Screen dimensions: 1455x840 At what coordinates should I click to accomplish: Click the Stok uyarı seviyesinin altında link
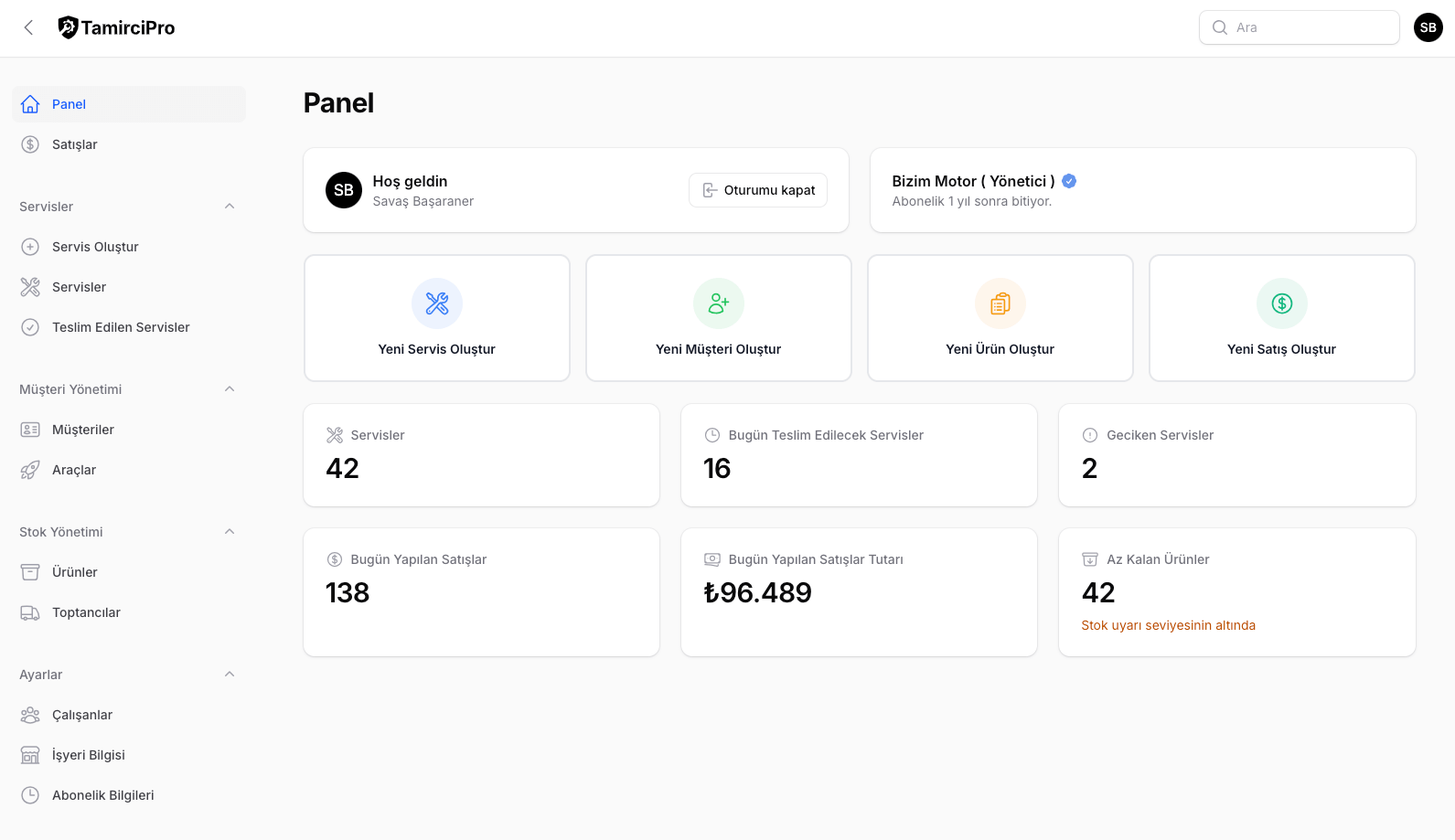(x=1168, y=625)
